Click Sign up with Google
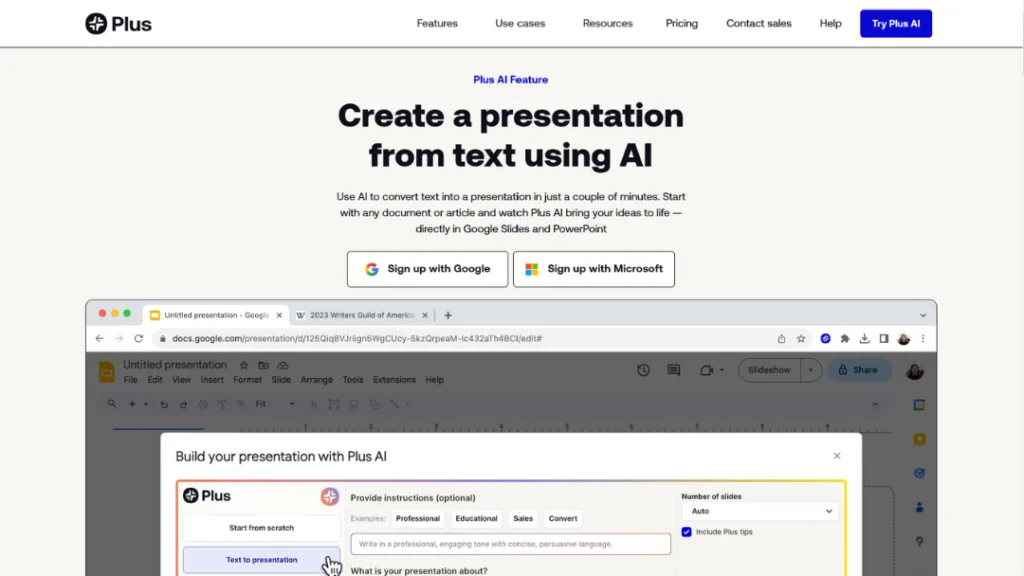This screenshot has width=1024, height=576. [427, 269]
